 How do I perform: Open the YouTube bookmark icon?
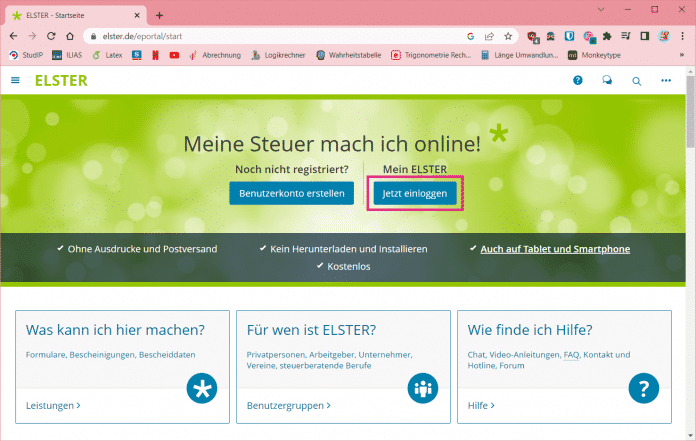click(174, 55)
